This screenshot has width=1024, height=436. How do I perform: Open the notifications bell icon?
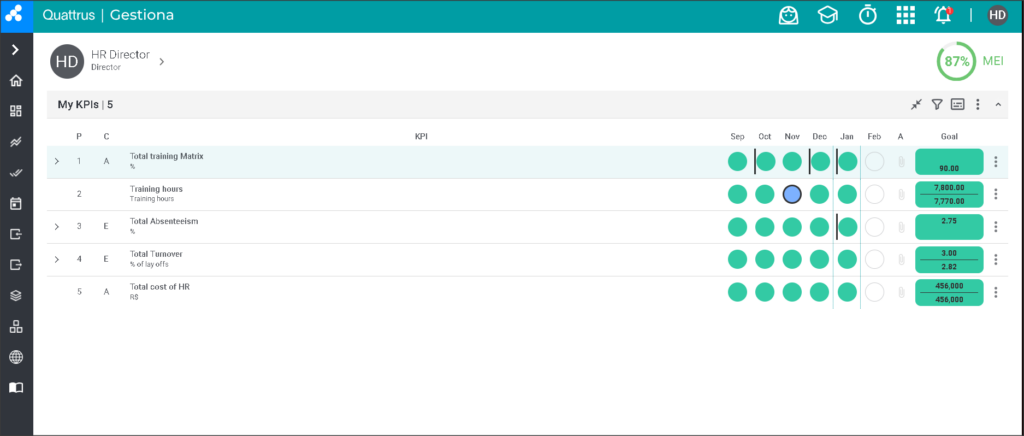943,15
